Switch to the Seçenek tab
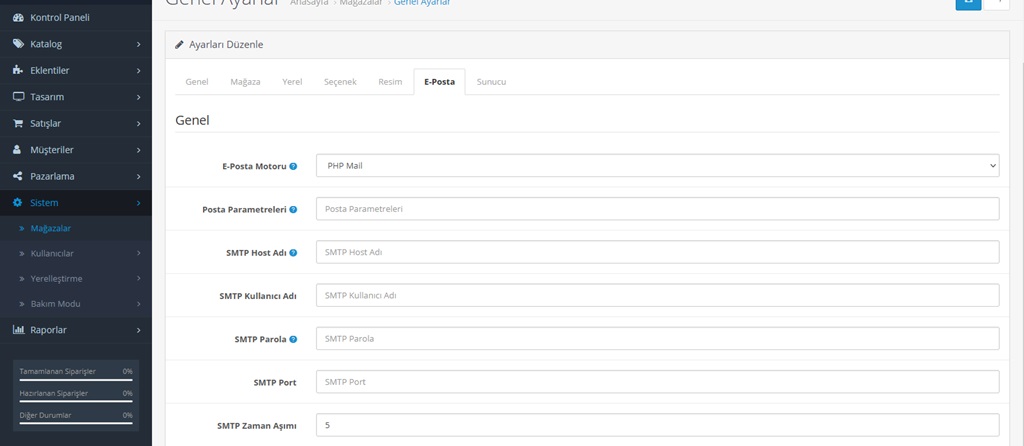1024x446 pixels. coord(340,82)
